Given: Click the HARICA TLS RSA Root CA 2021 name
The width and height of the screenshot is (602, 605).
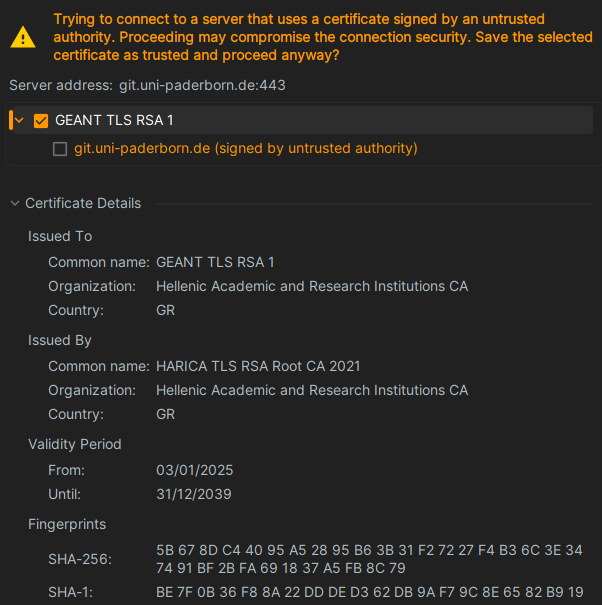Looking at the screenshot, I should [258, 366].
